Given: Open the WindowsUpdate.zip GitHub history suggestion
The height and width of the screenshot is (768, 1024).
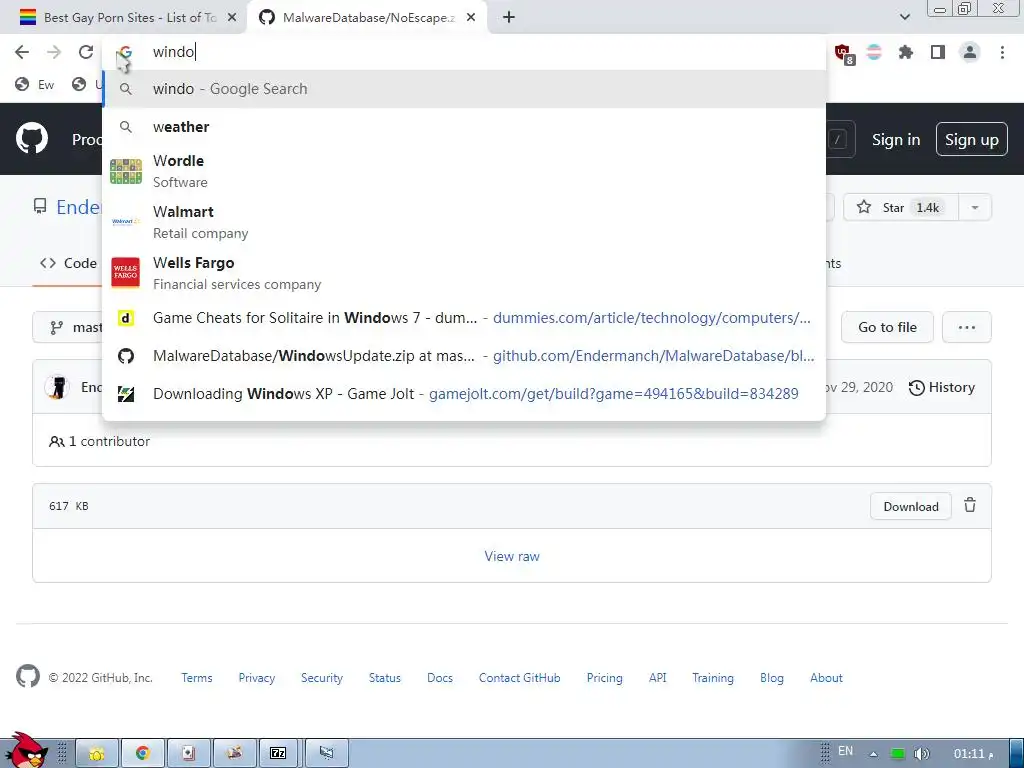Looking at the screenshot, I should [464, 356].
